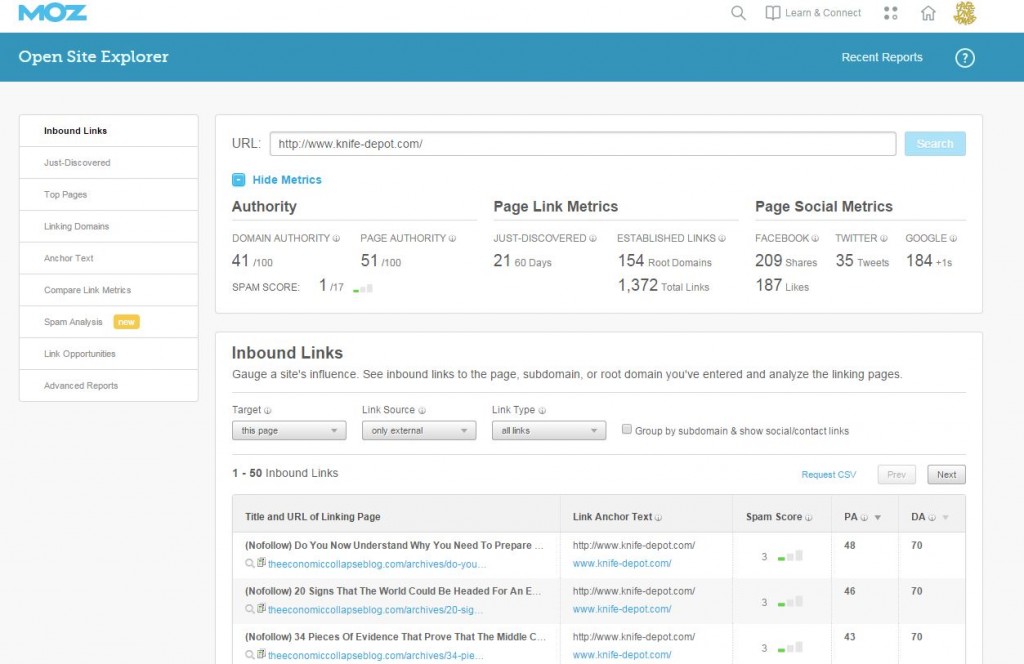Screen dimensions: 1024x664
Task: Open the user profile avatar
Action: click(965, 13)
